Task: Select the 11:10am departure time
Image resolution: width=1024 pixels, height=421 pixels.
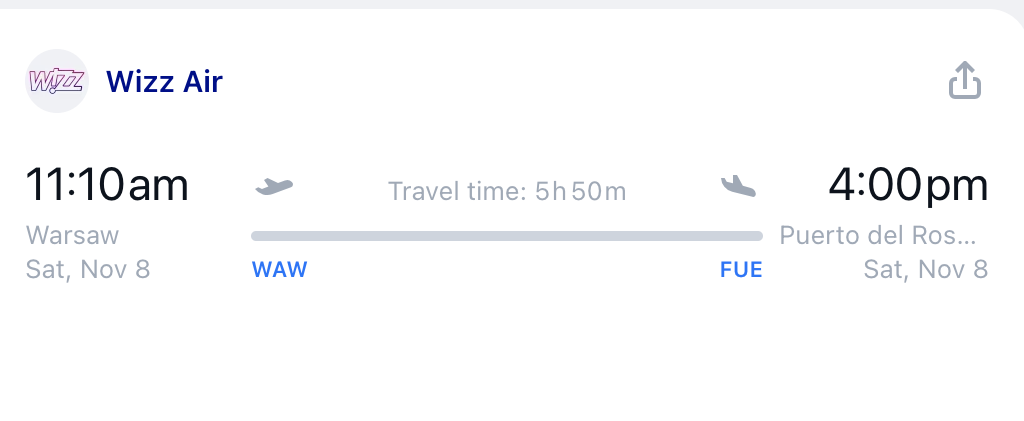Action: click(x=106, y=186)
